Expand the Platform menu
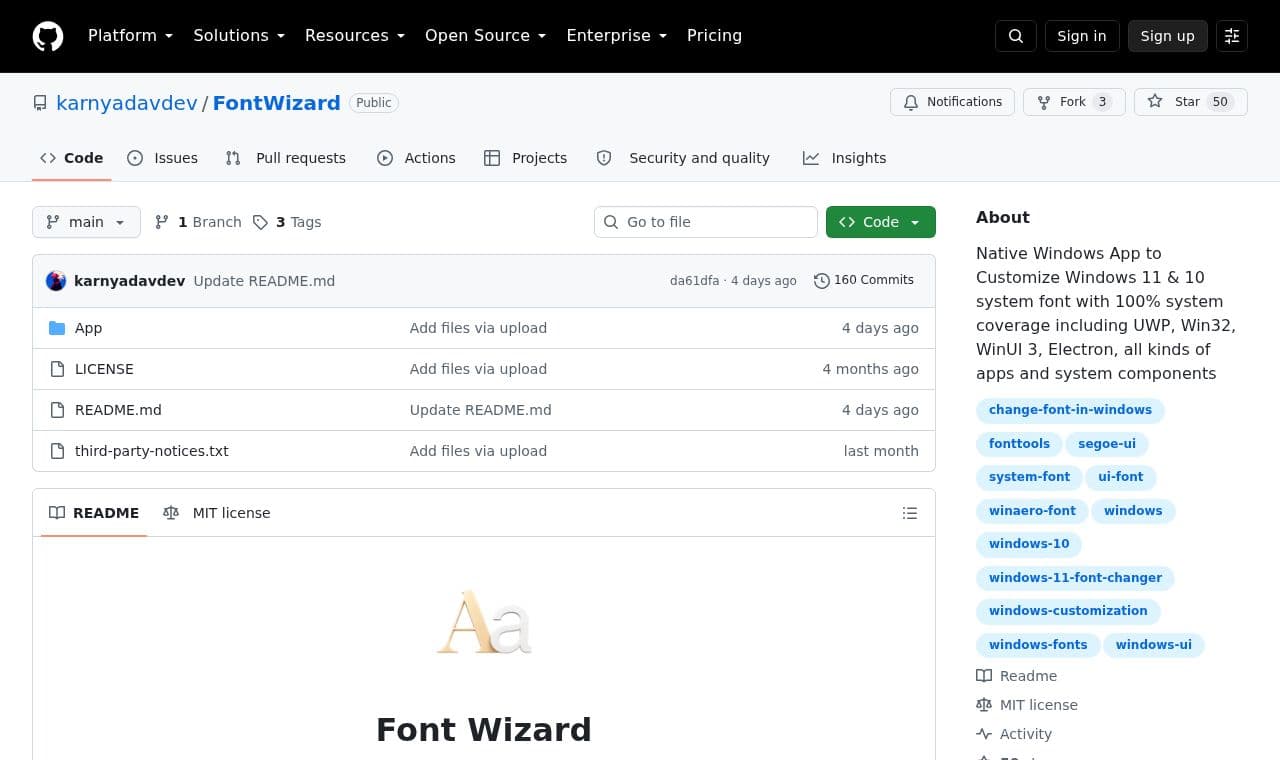1280x760 pixels. tap(130, 36)
